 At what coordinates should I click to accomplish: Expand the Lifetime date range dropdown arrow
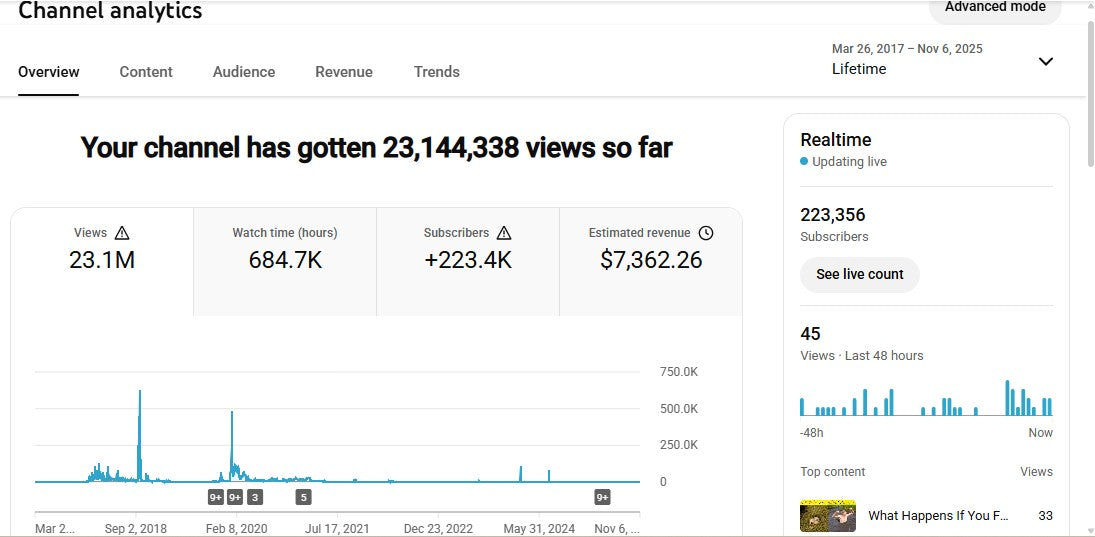click(x=1045, y=61)
